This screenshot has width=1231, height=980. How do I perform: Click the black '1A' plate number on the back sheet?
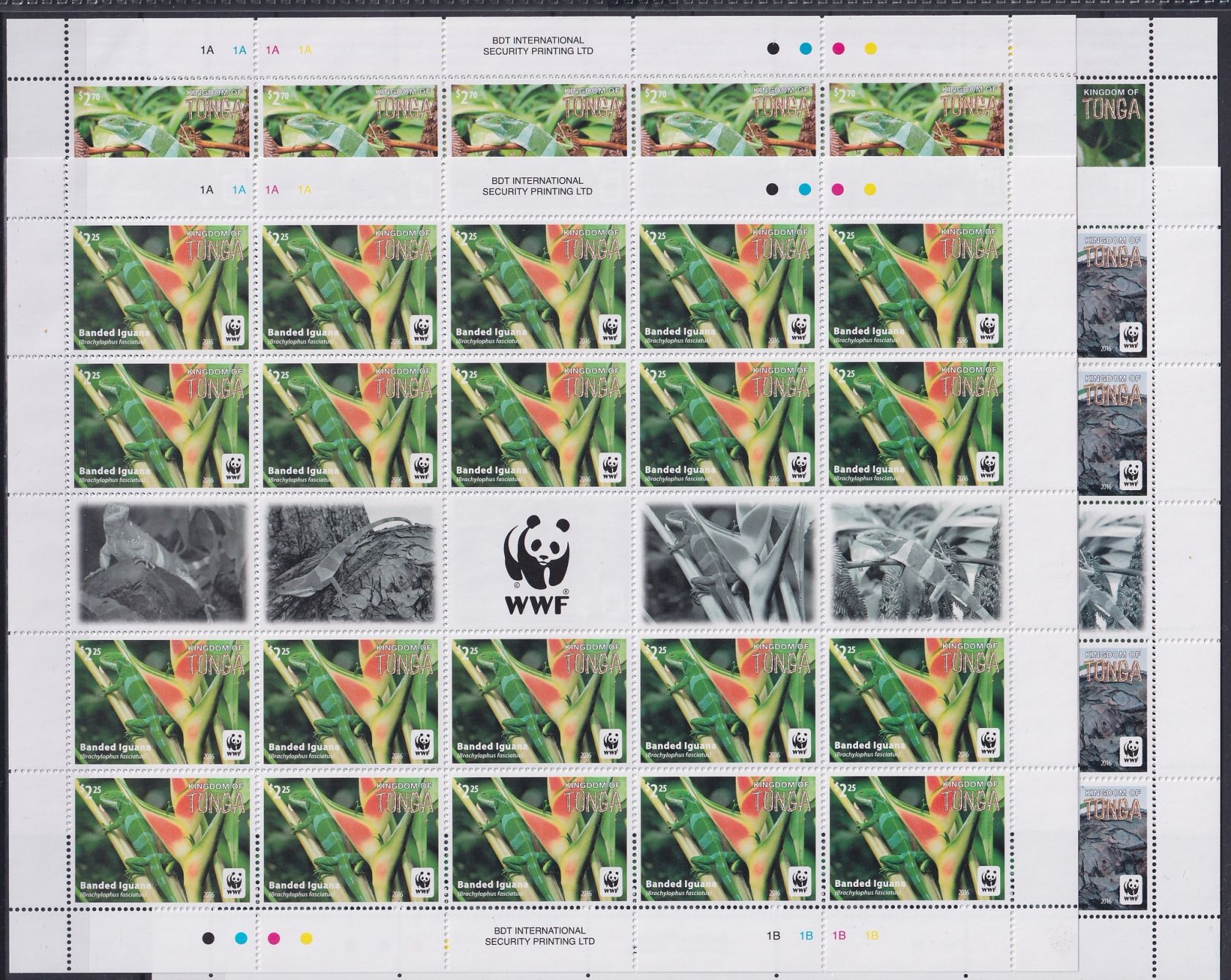pos(207,50)
